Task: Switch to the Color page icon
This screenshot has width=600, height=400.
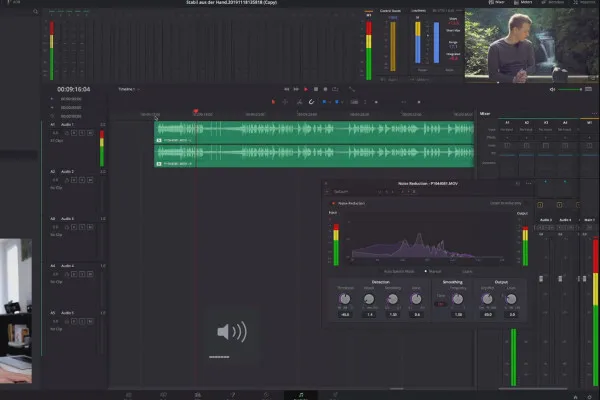Action: [266, 395]
